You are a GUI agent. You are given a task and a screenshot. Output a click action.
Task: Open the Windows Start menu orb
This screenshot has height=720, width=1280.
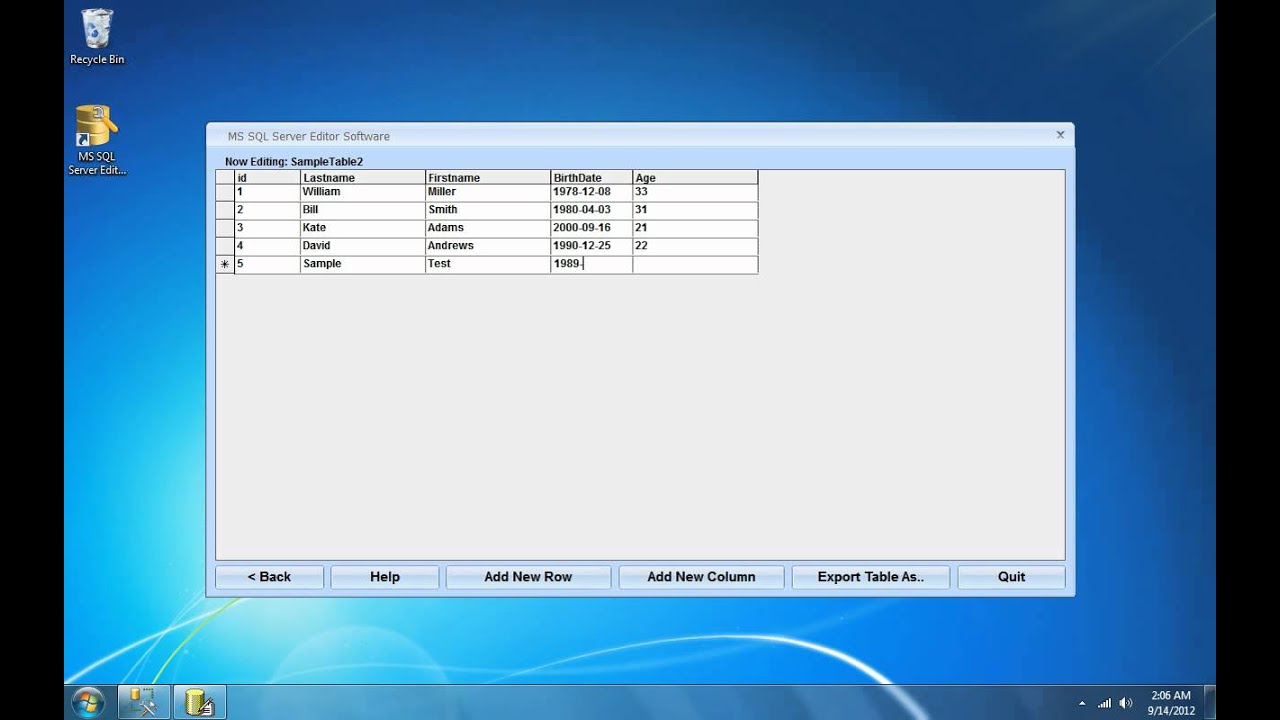89,702
